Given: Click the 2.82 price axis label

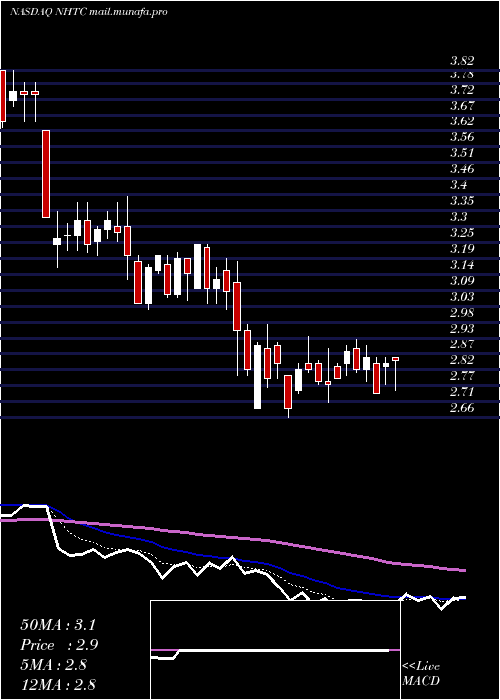Looking at the screenshot, I should coord(462,360).
